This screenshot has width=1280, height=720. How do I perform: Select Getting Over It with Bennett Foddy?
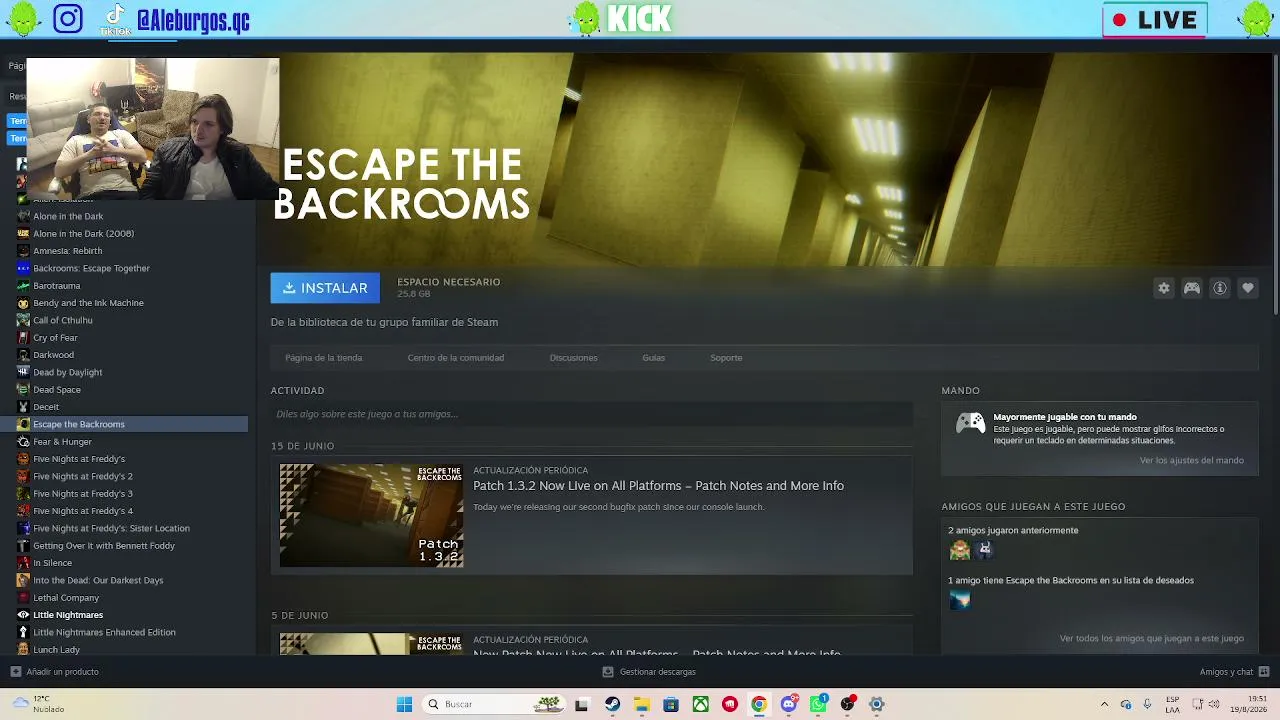[x=104, y=546]
